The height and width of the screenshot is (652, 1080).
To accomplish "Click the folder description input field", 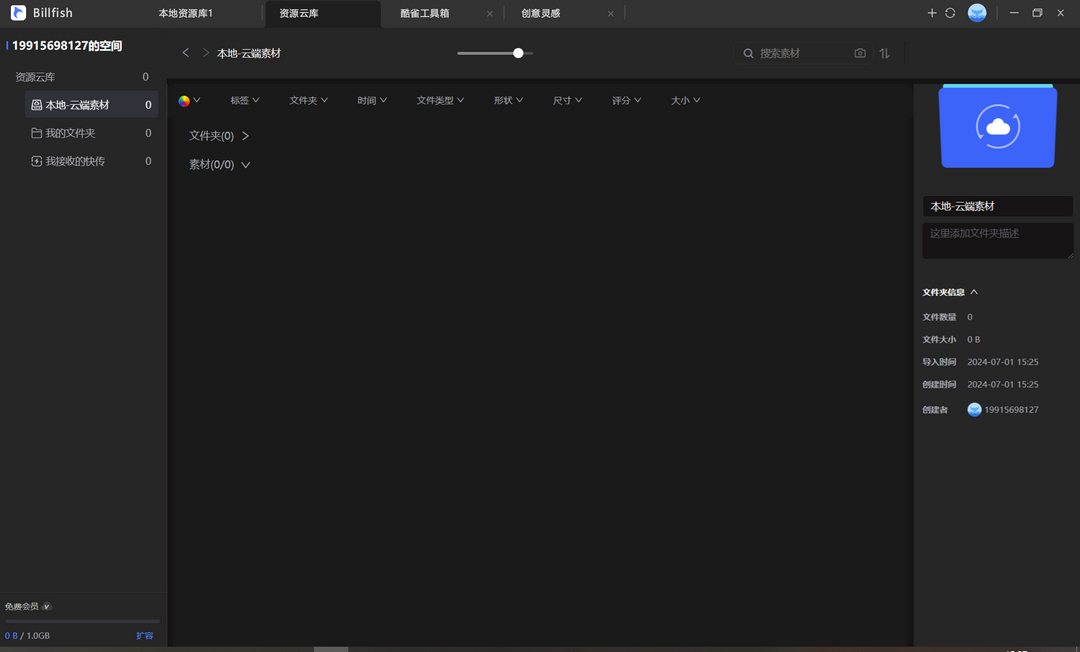I will [x=997, y=240].
